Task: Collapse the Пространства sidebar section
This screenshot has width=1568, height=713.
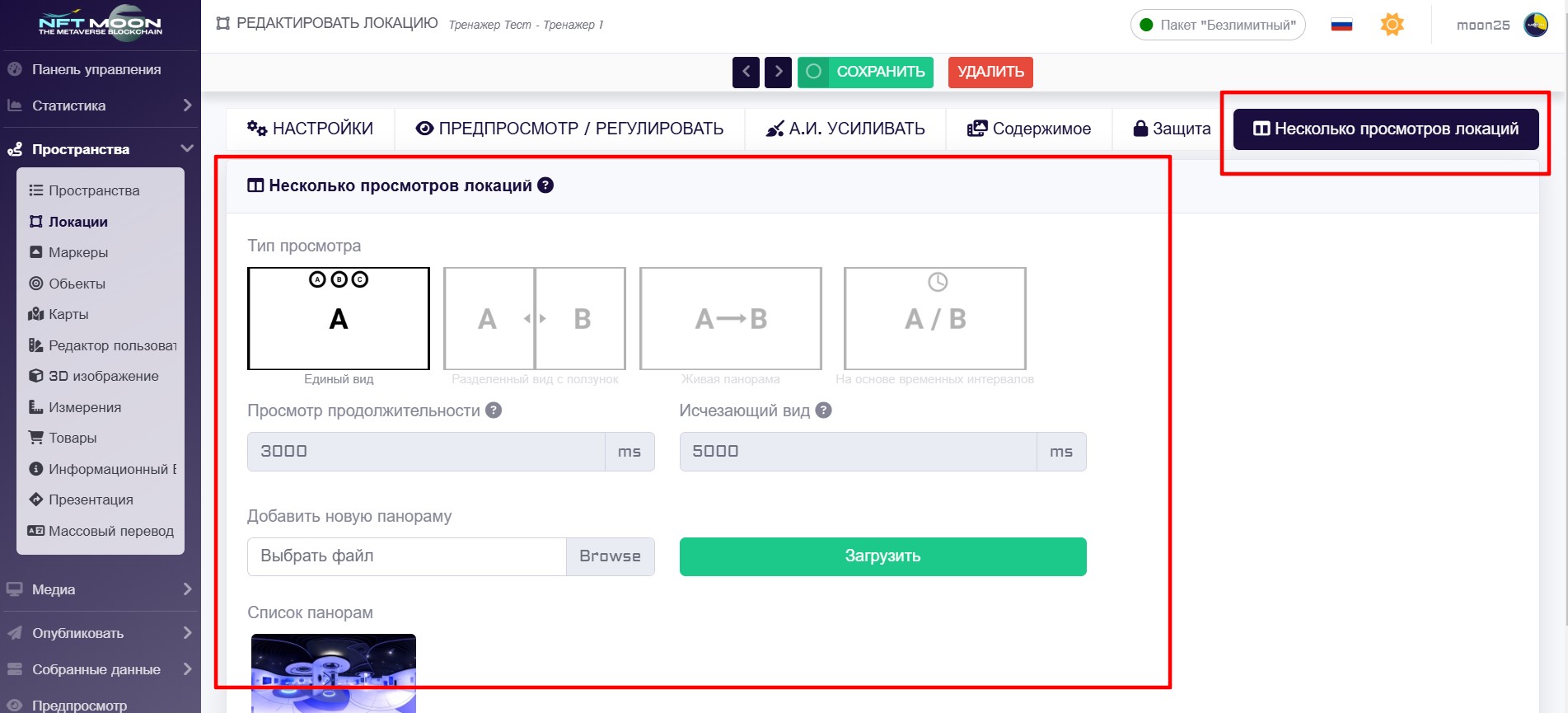Action: tap(101, 149)
